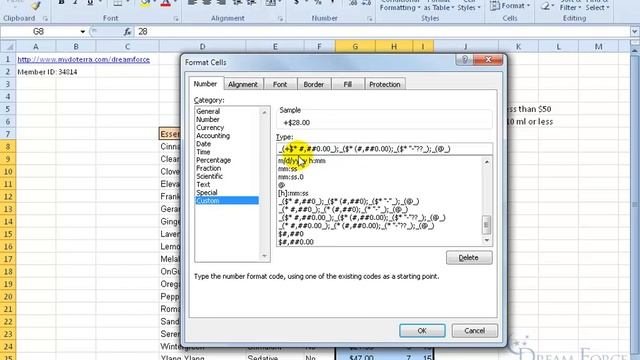Viewport: 640px width, 360px height.
Task: Click the Increase Decimal icon
Action: 353,3
